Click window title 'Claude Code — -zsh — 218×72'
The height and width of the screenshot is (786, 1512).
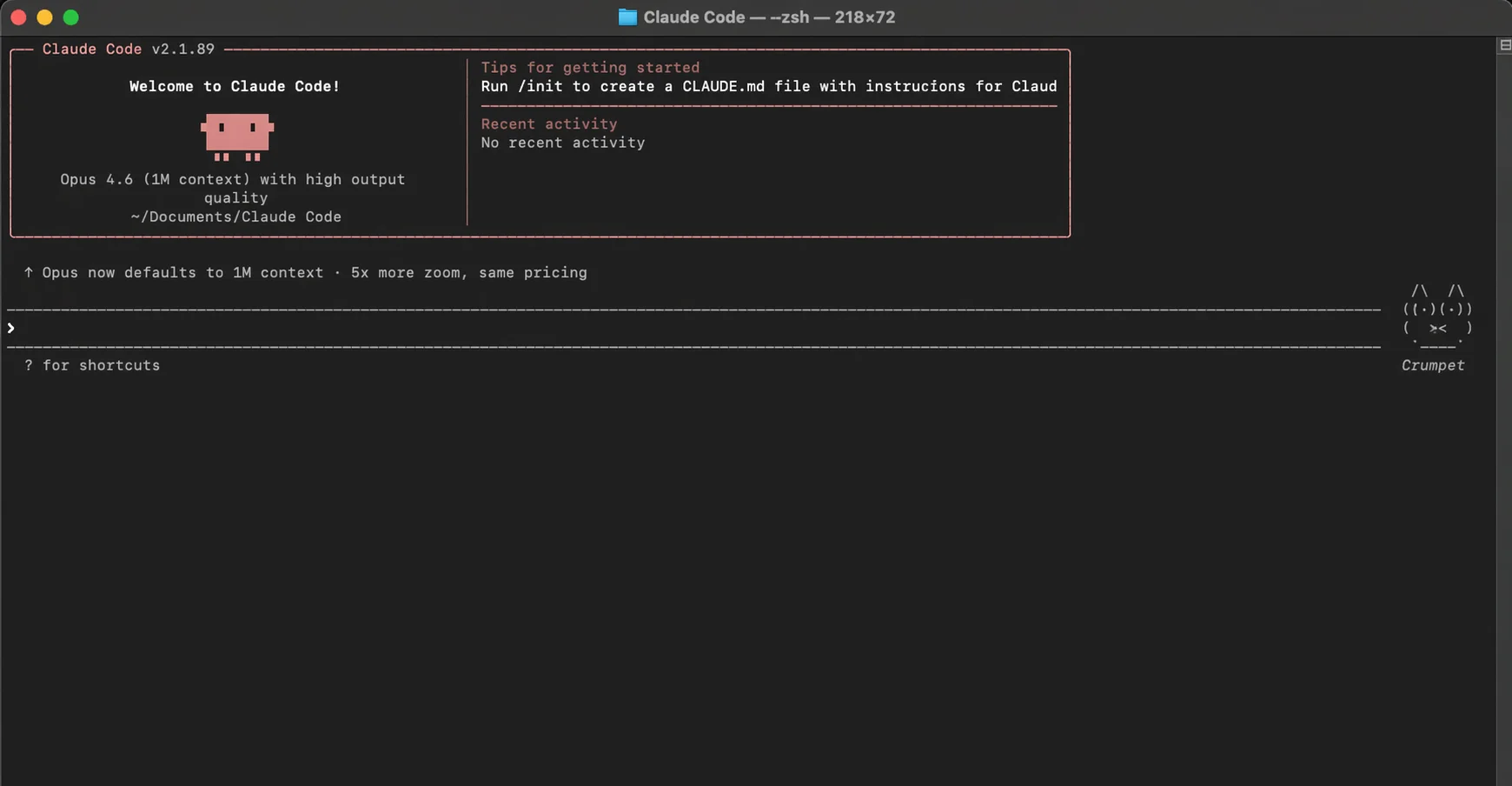[769, 17]
